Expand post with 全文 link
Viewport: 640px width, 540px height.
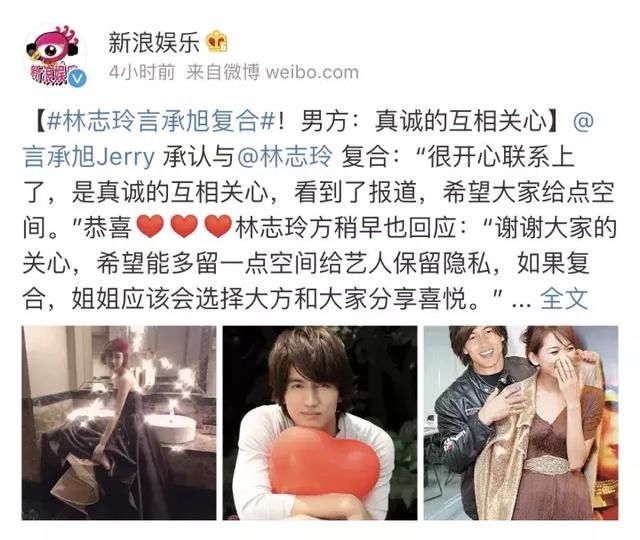pyautogui.click(x=564, y=299)
